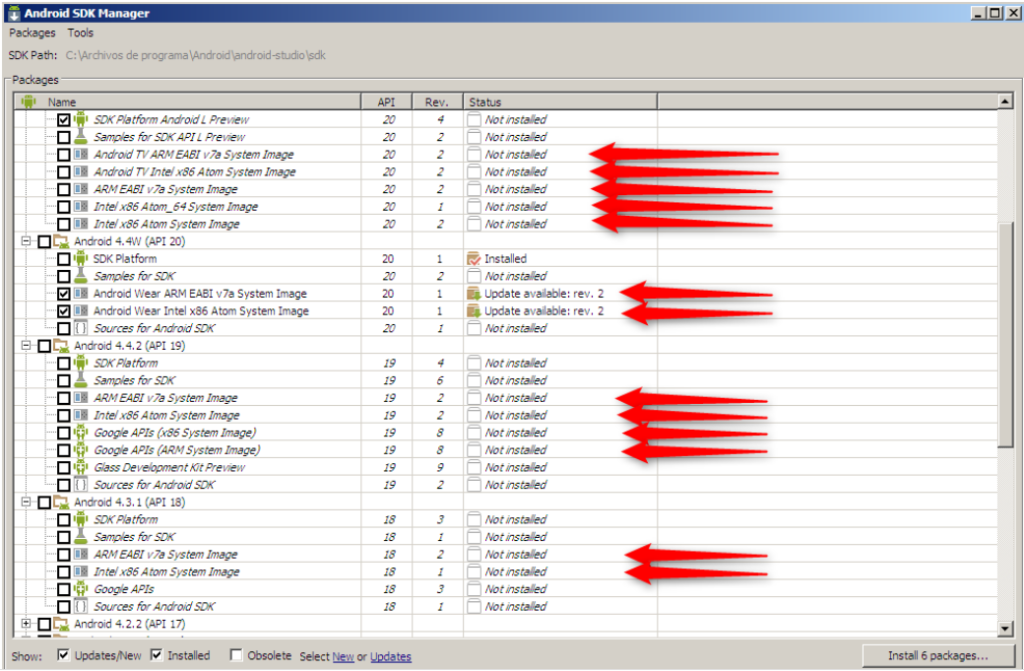The height and width of the screenshot is (671, 1024).
Task: Click the vertical scrollbar thumb
Action: pyautogui.click(x=1004, y=335)
